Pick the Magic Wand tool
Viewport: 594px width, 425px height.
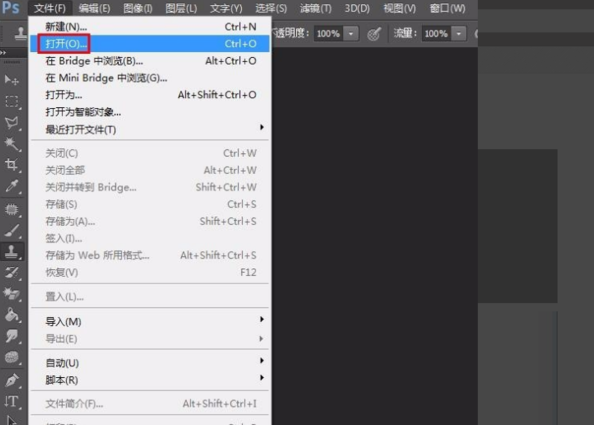(12, 144)
